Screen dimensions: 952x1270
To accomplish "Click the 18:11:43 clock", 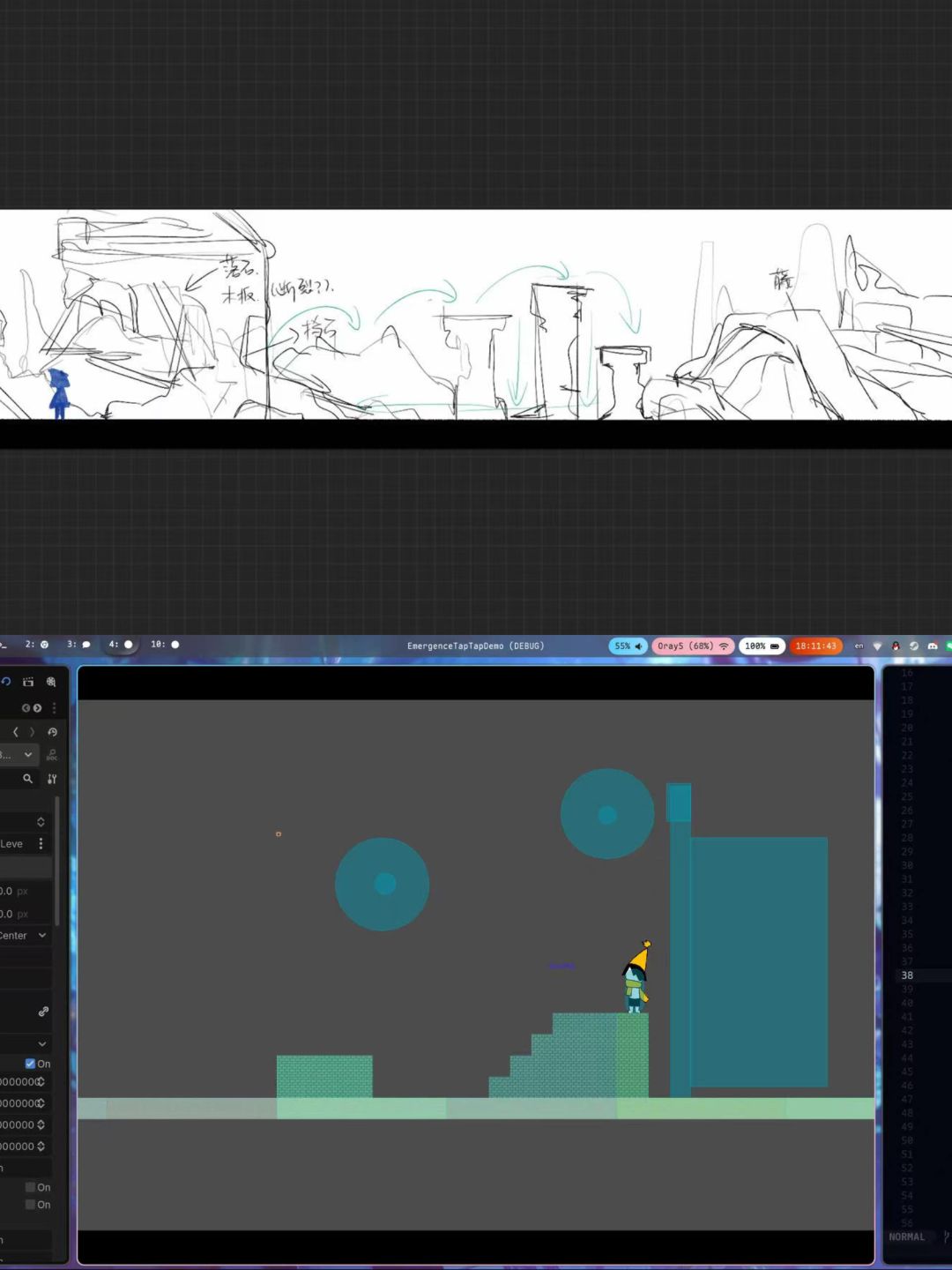I will 816,646.
